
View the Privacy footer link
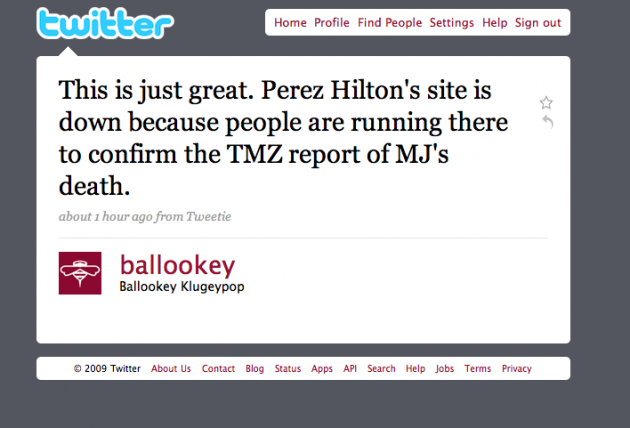point(516,369)
